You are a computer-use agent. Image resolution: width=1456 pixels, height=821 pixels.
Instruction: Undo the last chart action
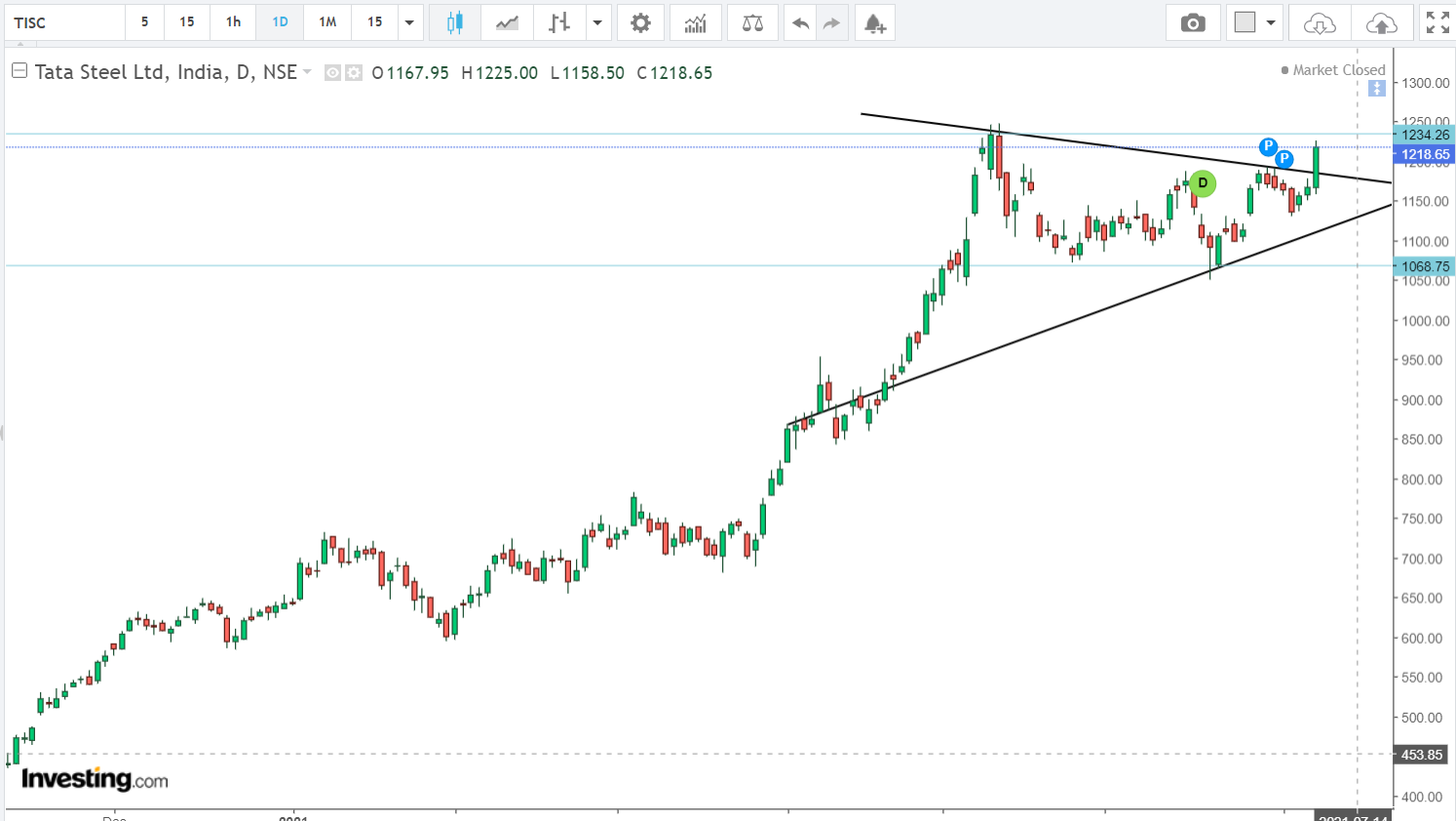click(800, 22)
